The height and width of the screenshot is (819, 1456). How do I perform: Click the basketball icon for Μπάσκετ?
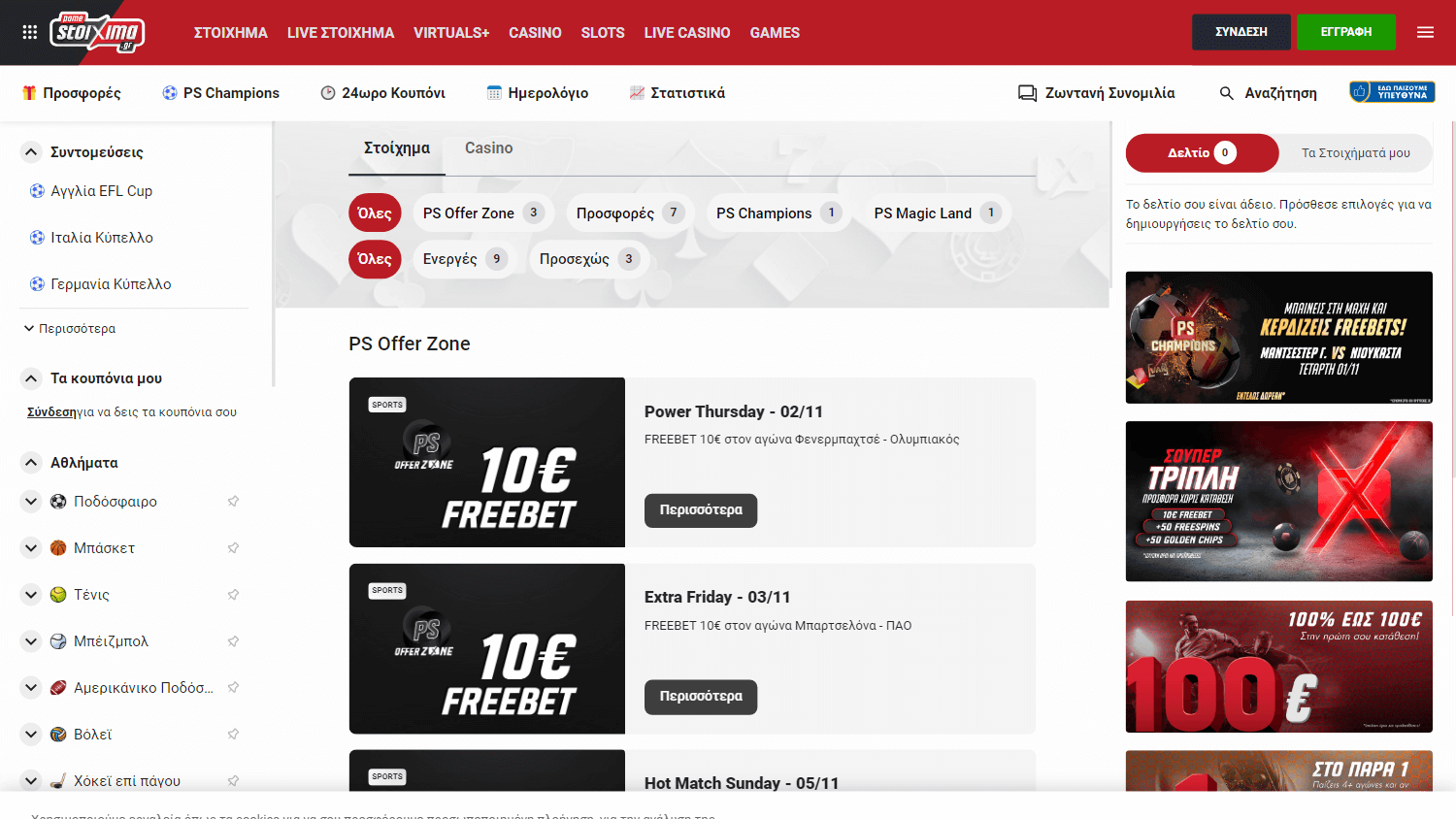[58, 548]
